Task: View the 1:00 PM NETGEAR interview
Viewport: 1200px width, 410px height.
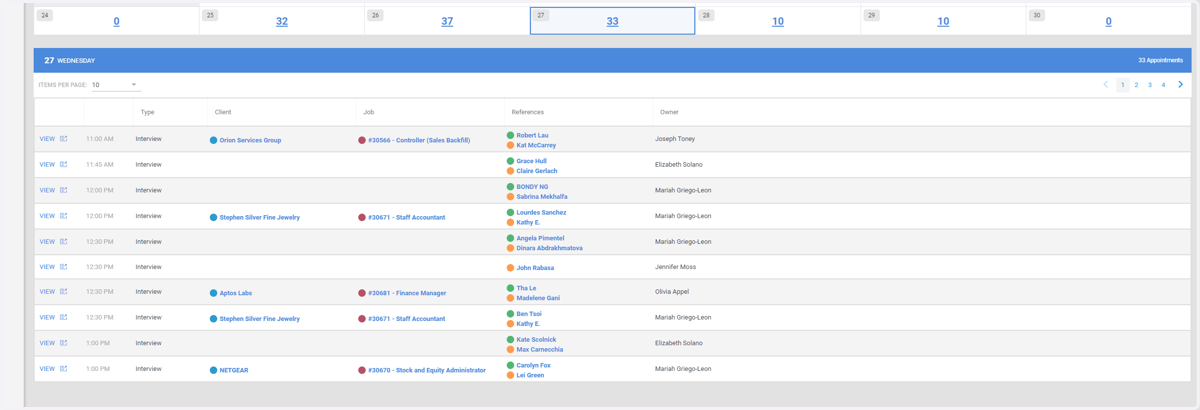Action: click(47, 369)
